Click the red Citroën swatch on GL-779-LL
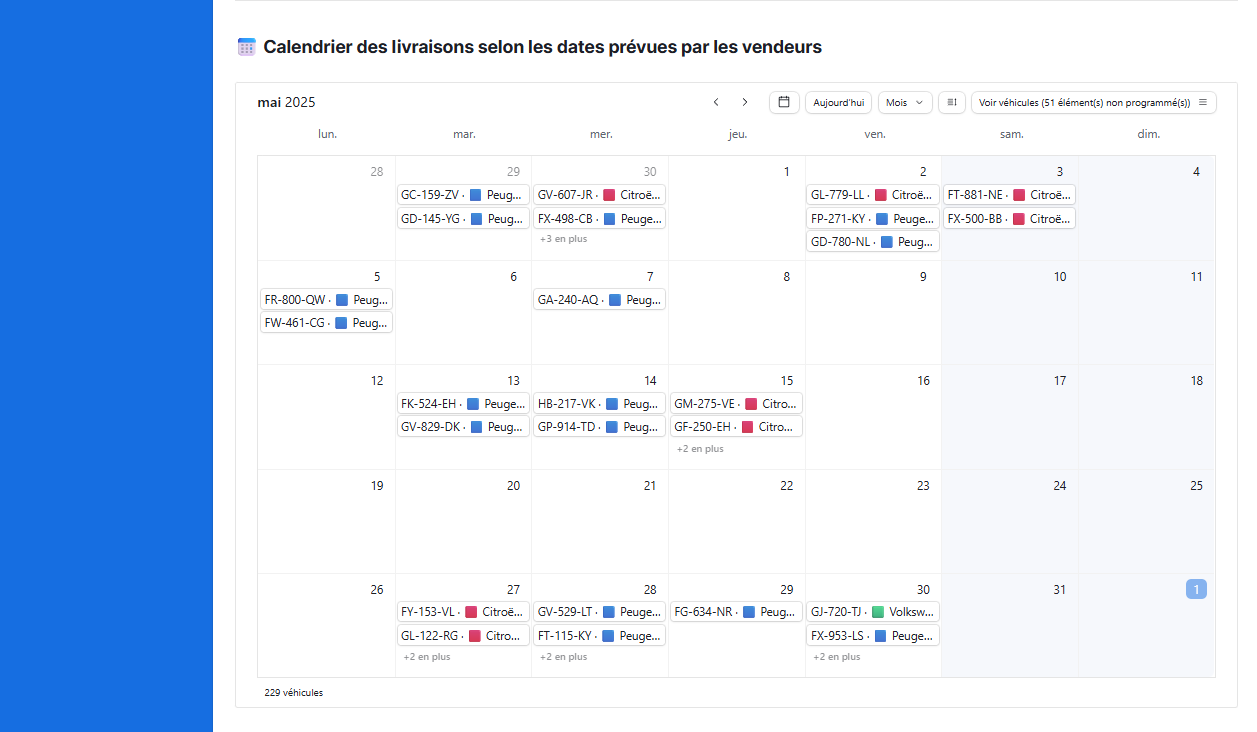 [881, 195]
